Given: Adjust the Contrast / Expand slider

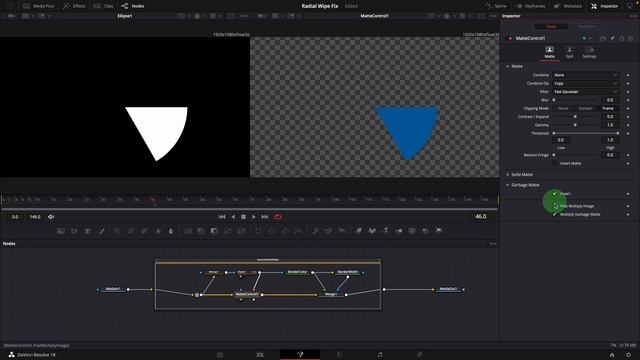Looking at the screenshot, I should (576, 117).
